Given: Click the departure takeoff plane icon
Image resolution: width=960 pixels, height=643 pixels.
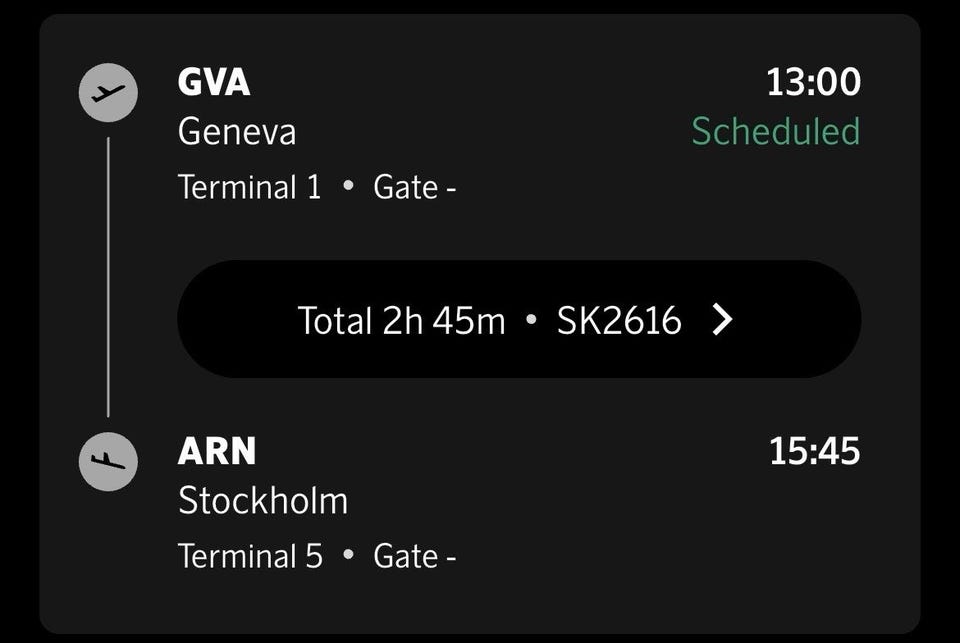Looking at the screenshot, I should coord(108,93).
